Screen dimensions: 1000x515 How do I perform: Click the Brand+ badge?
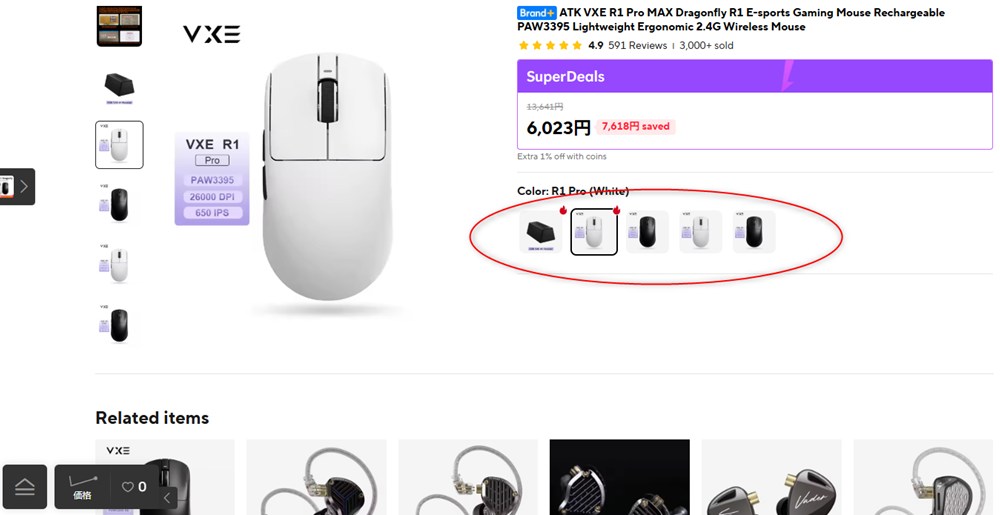coord(536,13)
